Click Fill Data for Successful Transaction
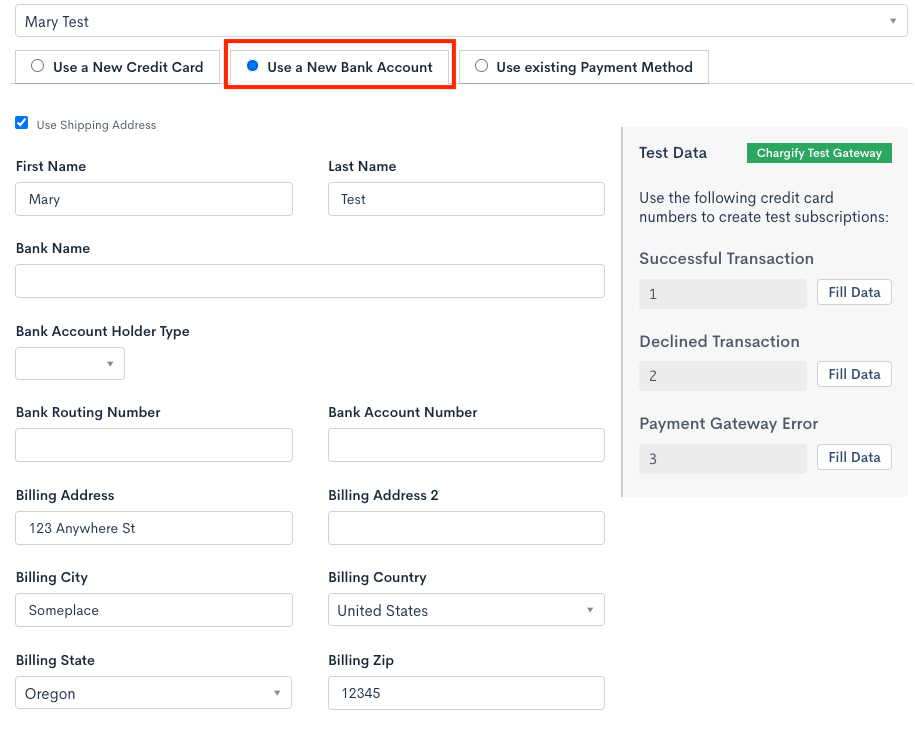The height and width of the screenshot is (738, 915). 854,292
